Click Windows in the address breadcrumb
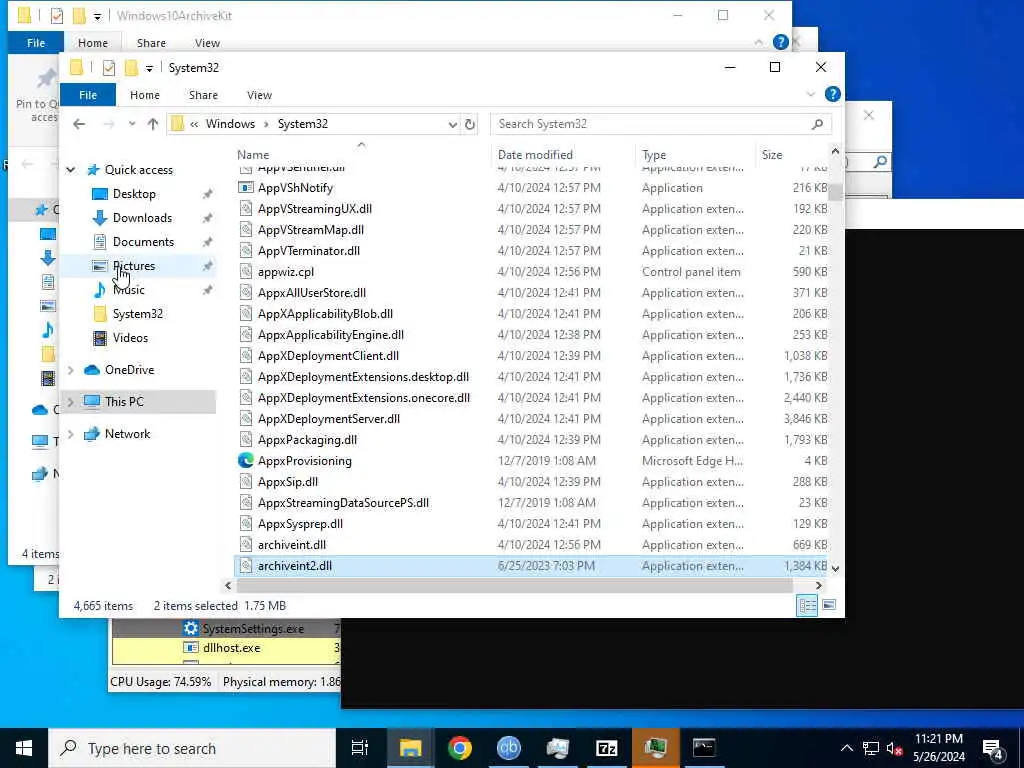 click(230, 124)
